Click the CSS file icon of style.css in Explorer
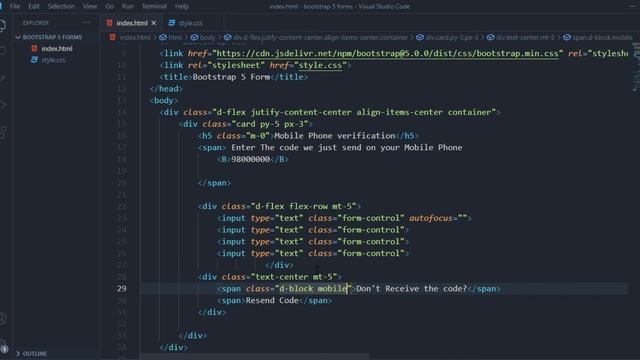The height and width of the screenshot is (360, 640). click(x=34, y=60)
